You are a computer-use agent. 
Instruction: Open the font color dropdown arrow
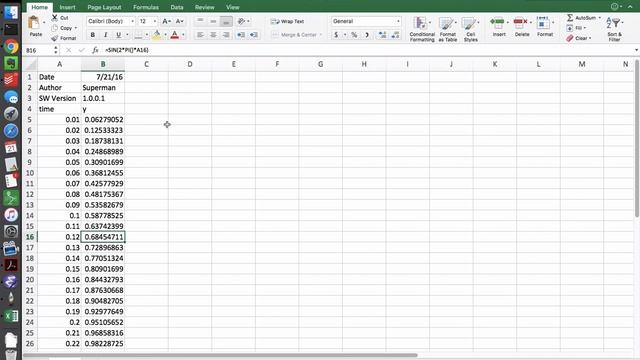tap(183, 36)
